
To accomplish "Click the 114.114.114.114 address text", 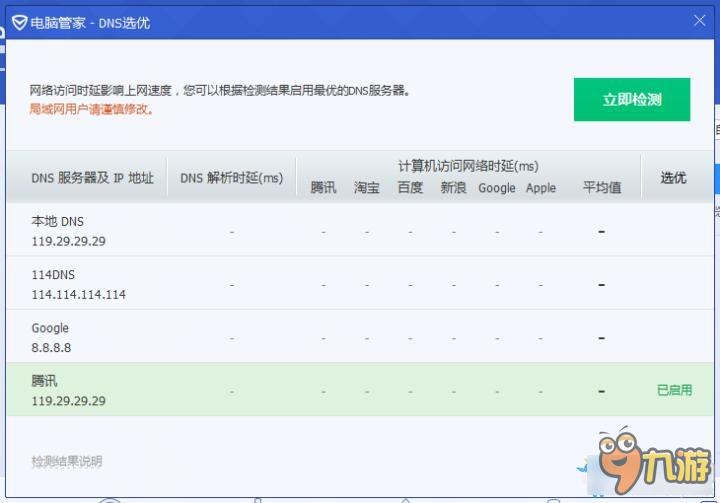I will [x=79, y=294].
